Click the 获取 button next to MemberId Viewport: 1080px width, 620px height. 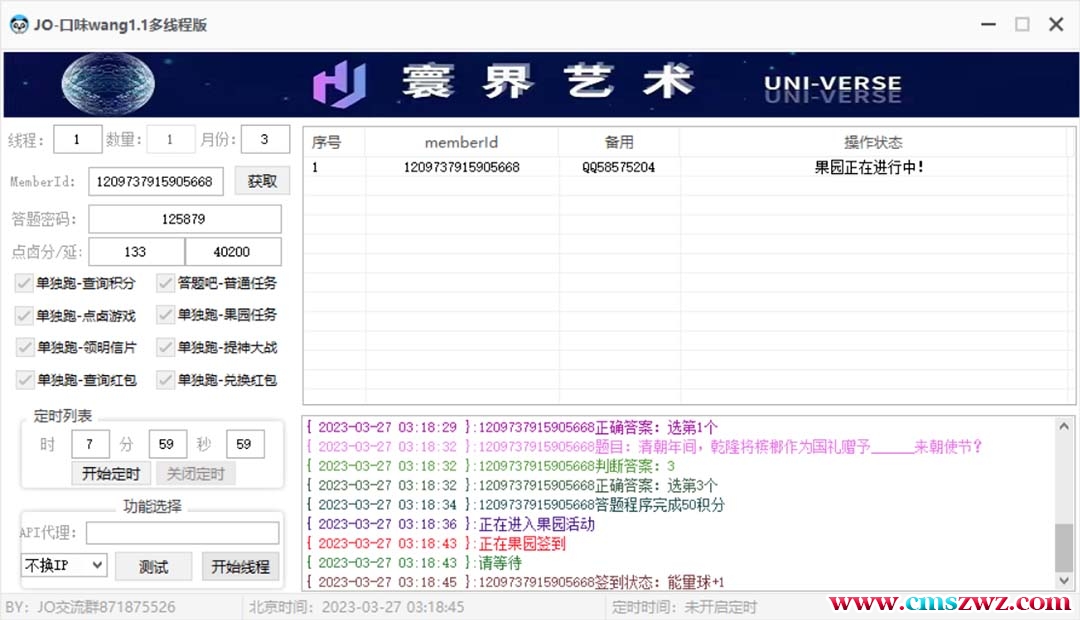click(x=262, y=181)
